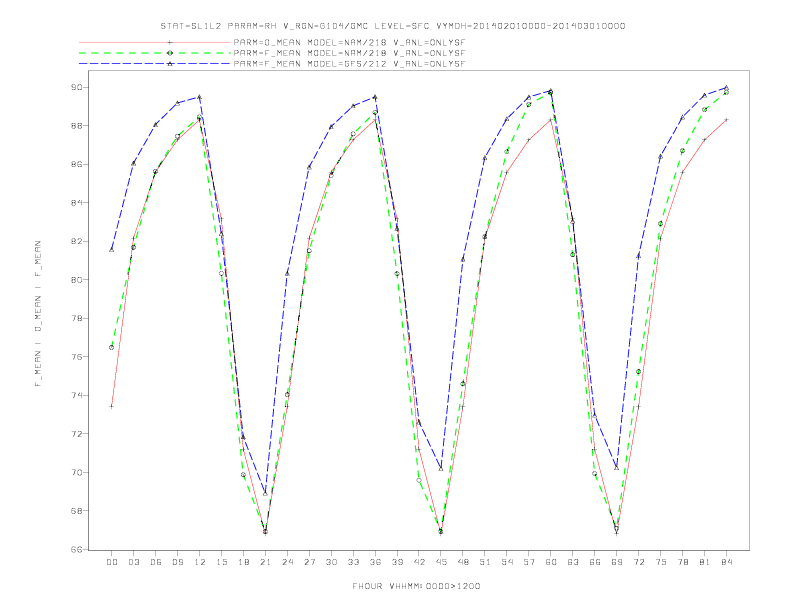Click the y-axis tick label 70

tap(76, 472)
